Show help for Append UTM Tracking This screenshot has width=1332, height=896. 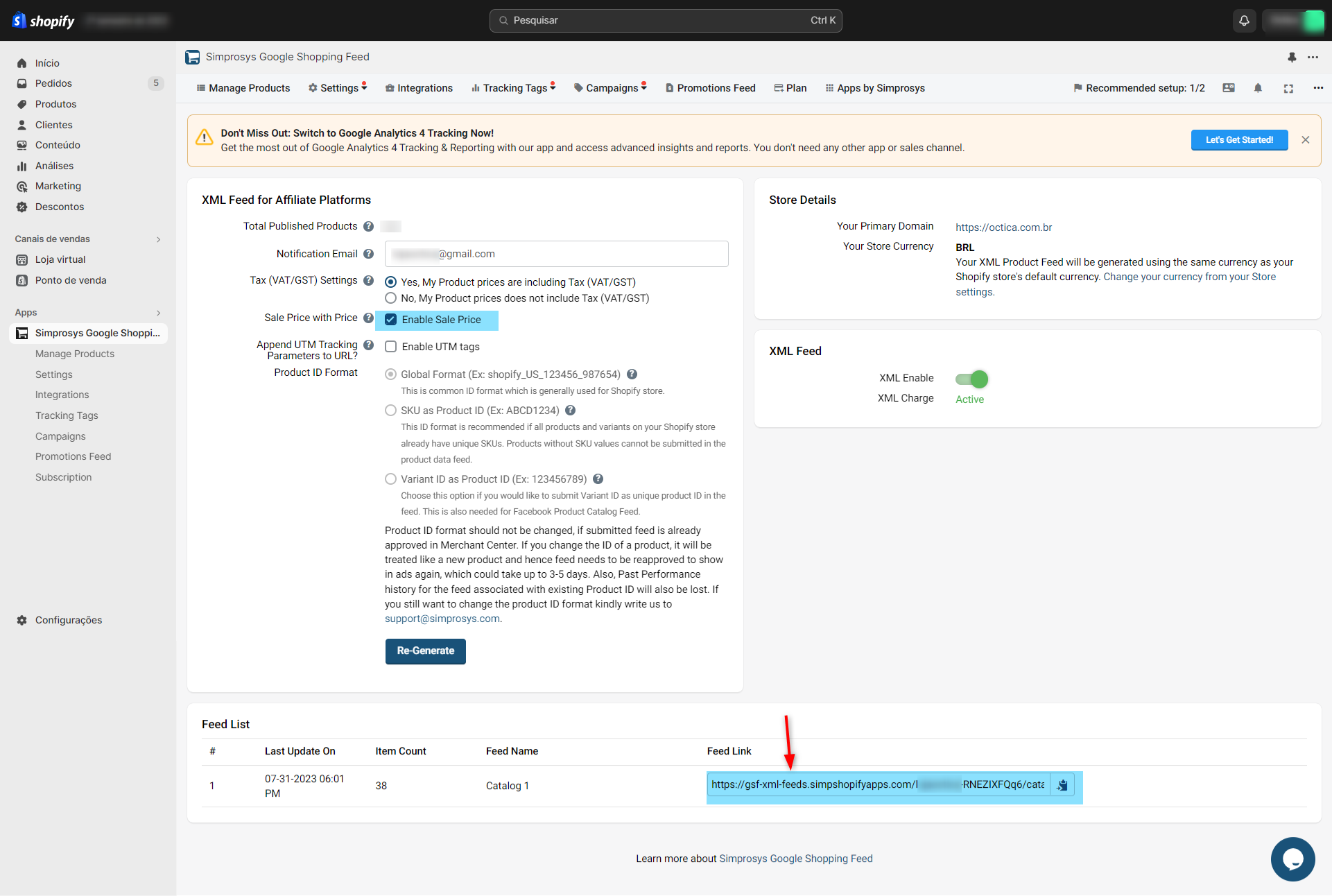(x=368, y=345)
